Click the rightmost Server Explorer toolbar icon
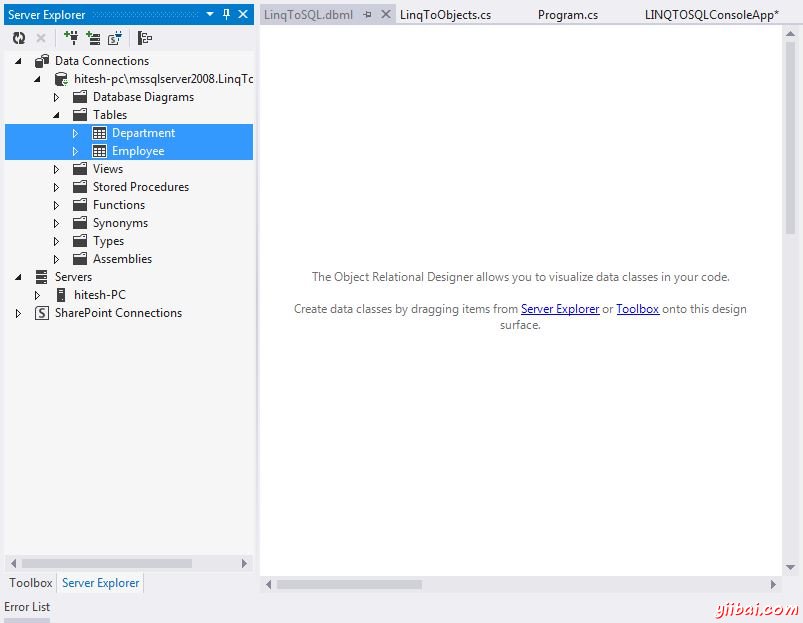The image size is (803, 623). tap(145, 38)
